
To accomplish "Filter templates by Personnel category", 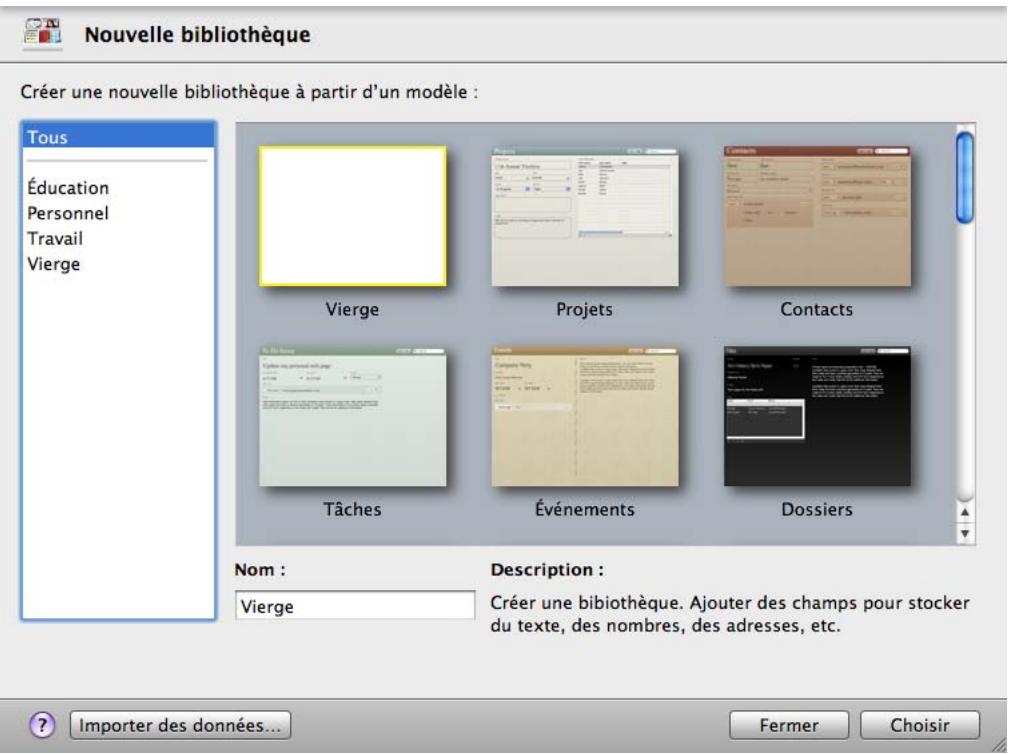I will click(68, 213).
